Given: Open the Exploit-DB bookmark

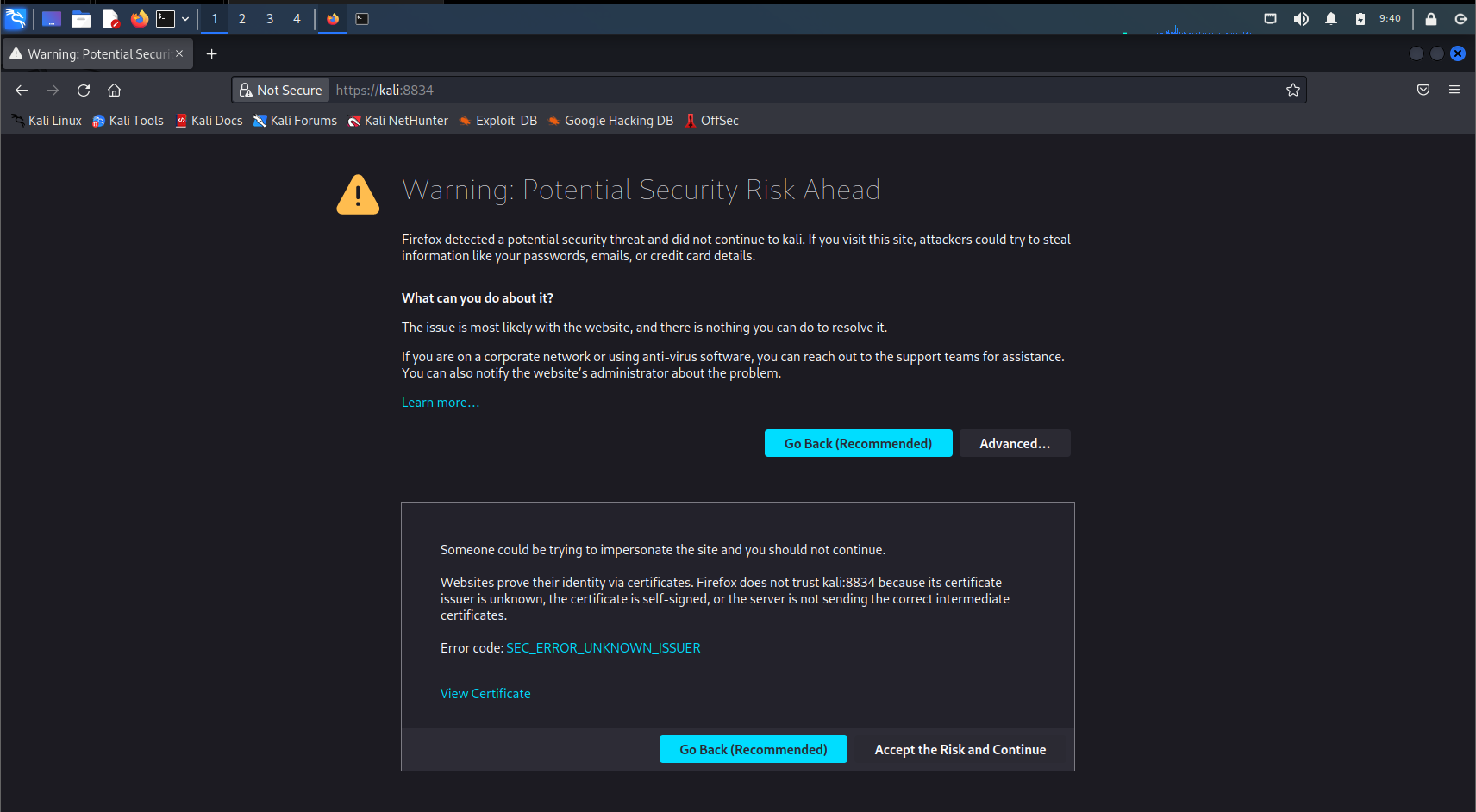Looking at the screenshot, I should (x=498, y=121).
